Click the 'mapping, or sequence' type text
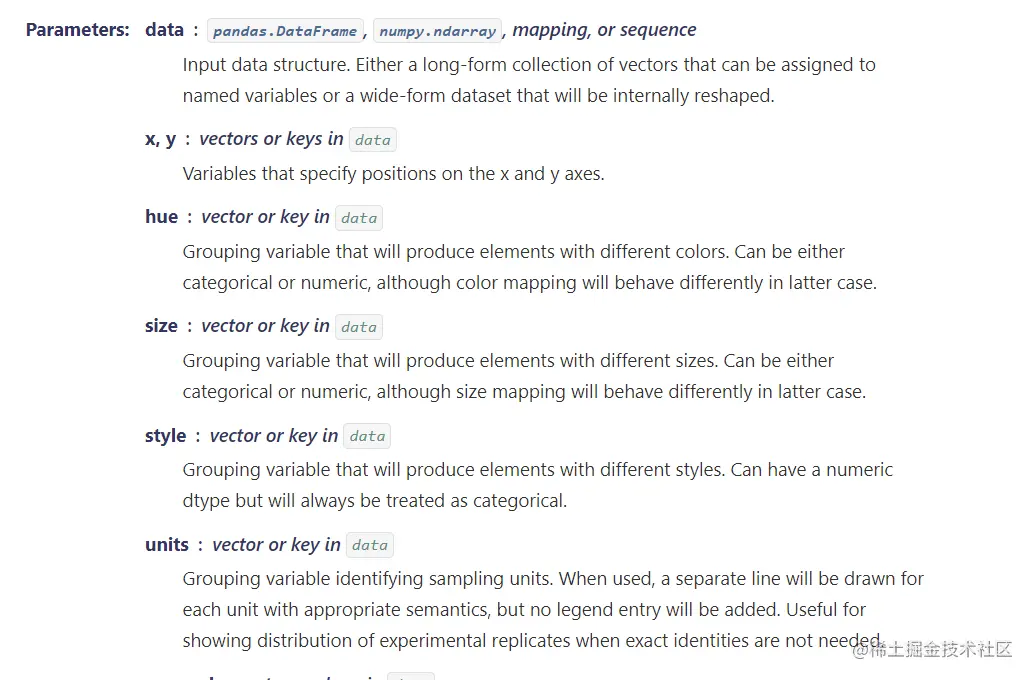This screenshot has width=1033, height=680. [604, 30]
